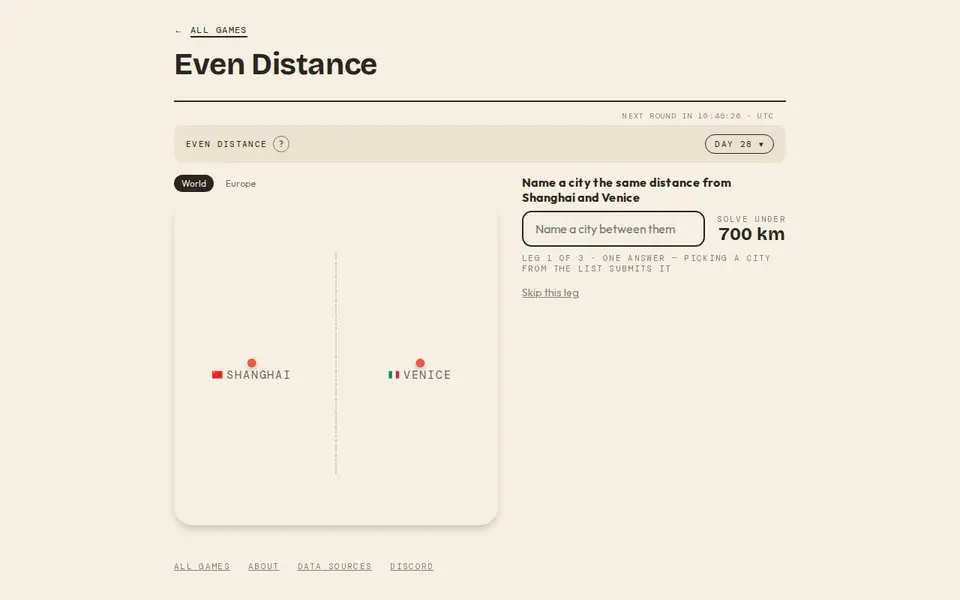Screen dimensions: 960x600
Task: Focus the 'Name a city between them' field
Action: [x=613, y=229]
